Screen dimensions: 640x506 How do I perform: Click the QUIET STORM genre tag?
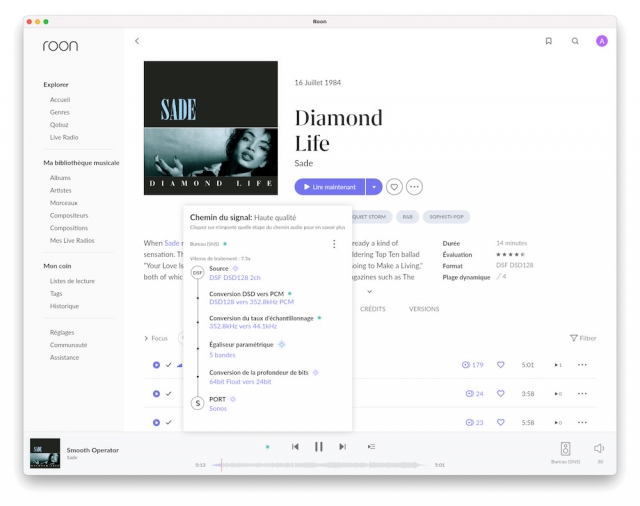369,217
